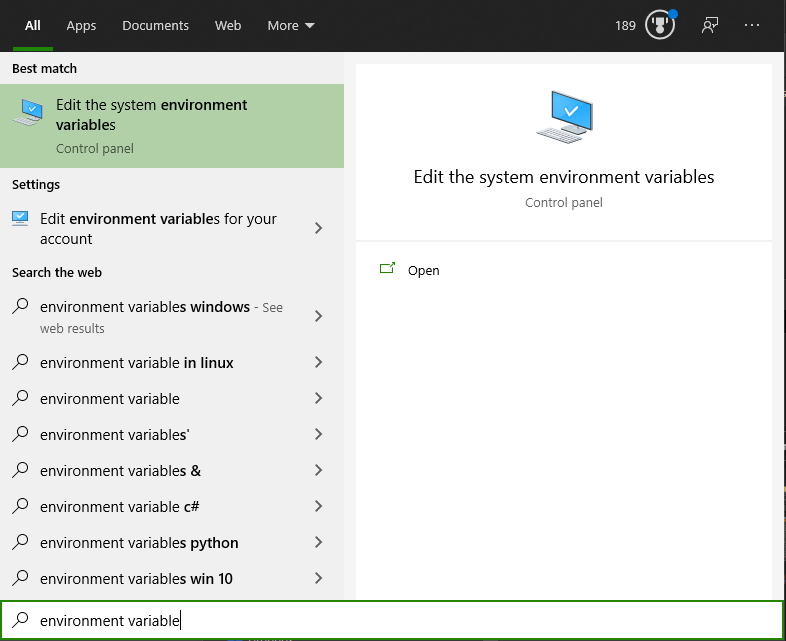The width and height of the screenshot is (786, 641).
Task: Click the large computer icon in preview pane
Action: point(564,117)
